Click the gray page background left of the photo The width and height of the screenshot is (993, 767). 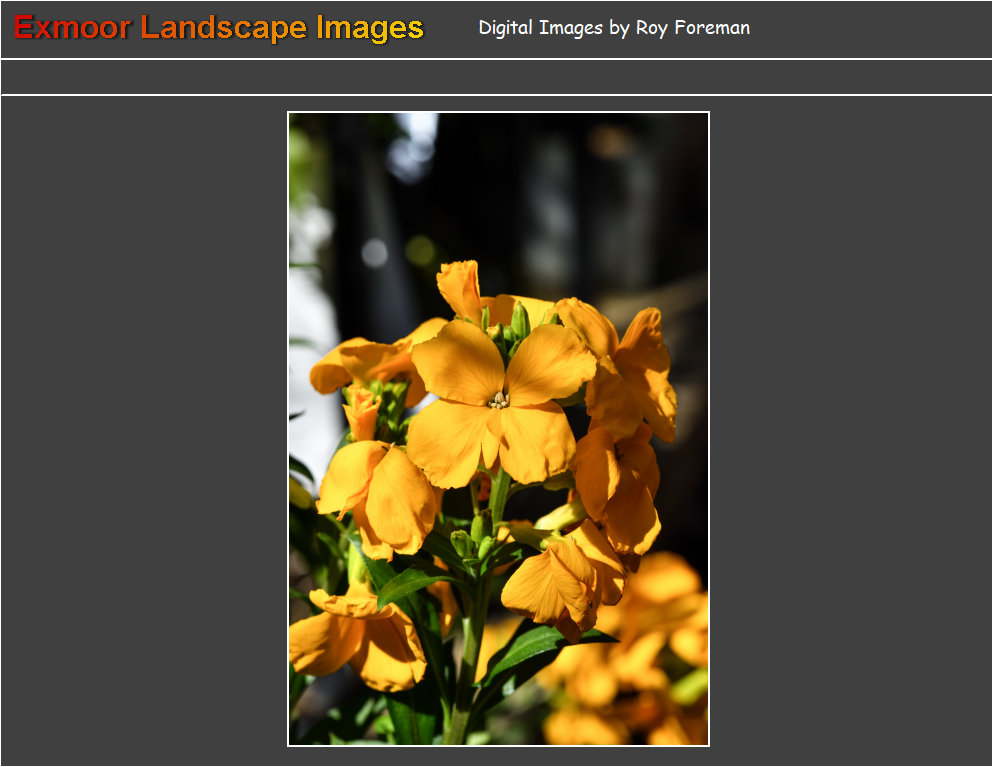coord(140,430)
